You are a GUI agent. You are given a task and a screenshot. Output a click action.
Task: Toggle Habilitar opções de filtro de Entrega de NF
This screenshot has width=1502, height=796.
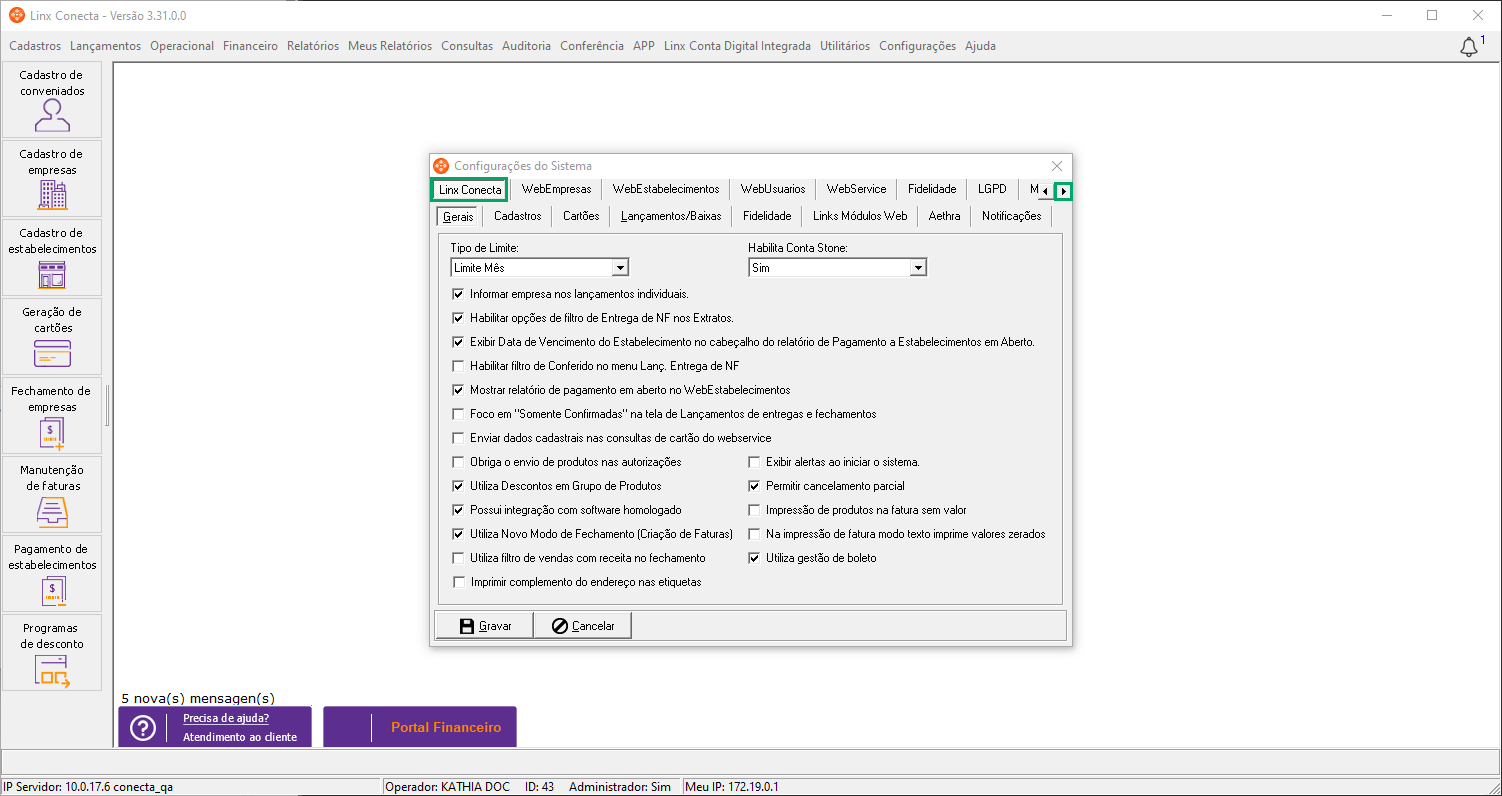tap(458, 318)
